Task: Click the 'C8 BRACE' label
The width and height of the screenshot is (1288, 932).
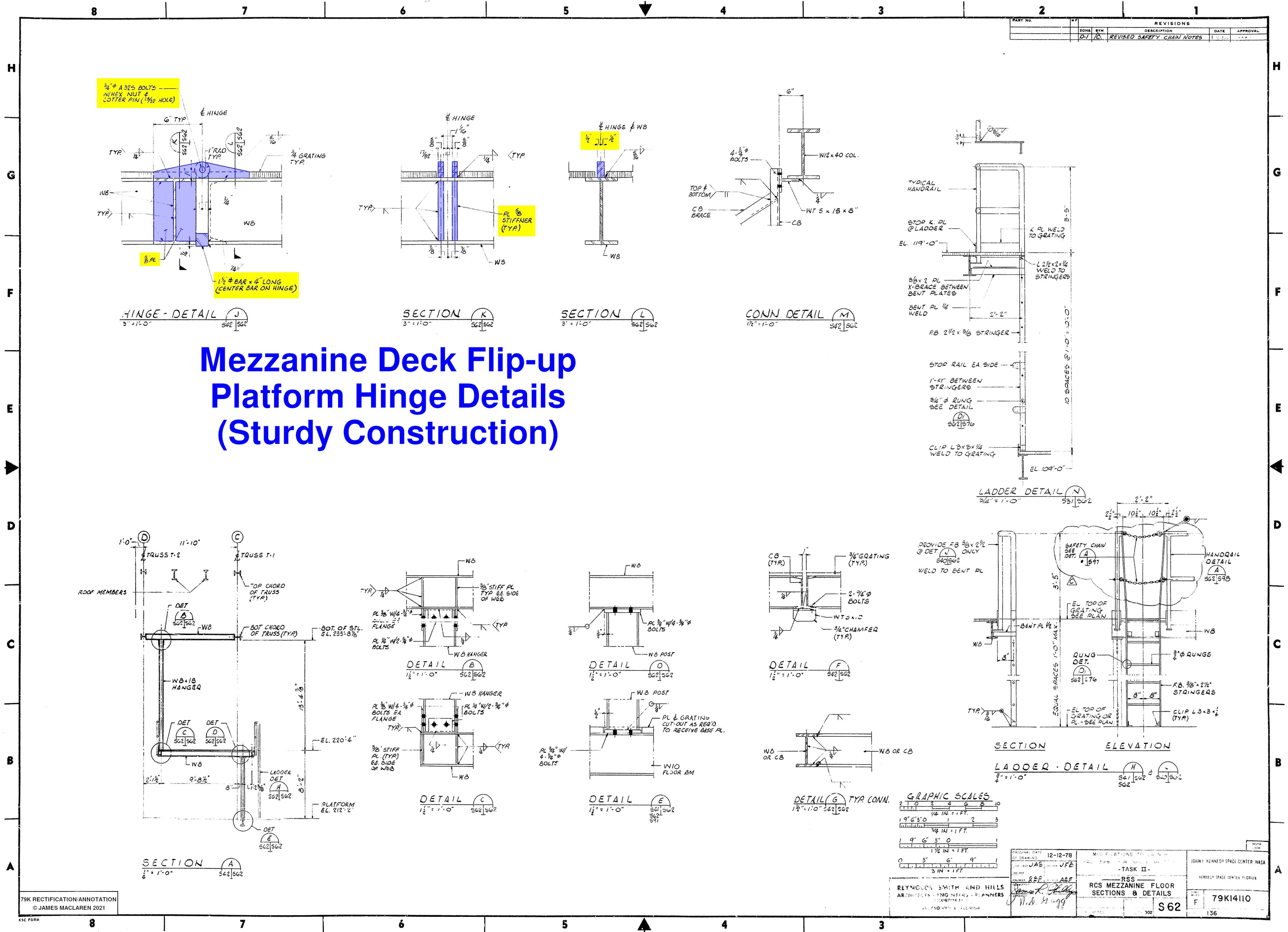Action: coord(701,212)
